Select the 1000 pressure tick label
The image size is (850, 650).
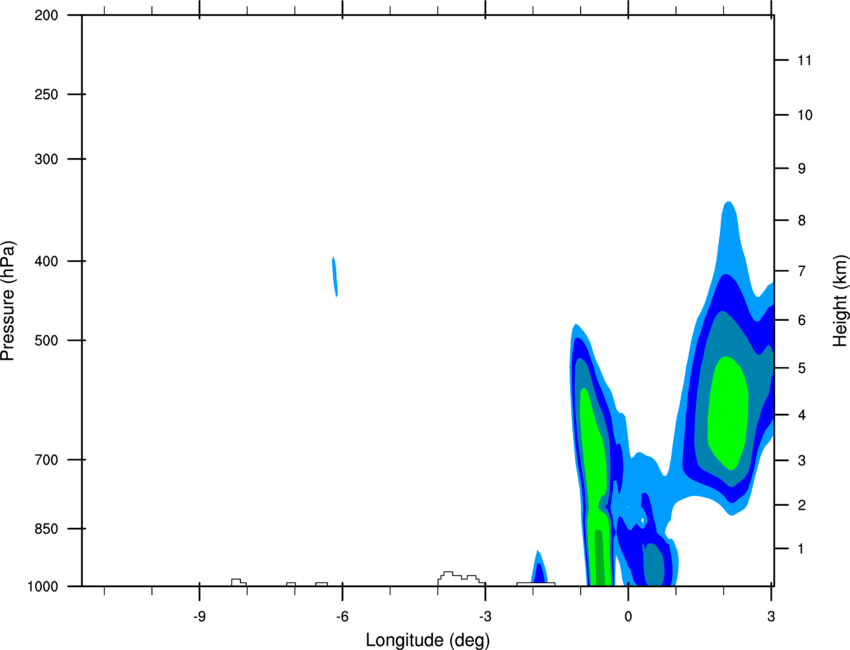point(42,587)
